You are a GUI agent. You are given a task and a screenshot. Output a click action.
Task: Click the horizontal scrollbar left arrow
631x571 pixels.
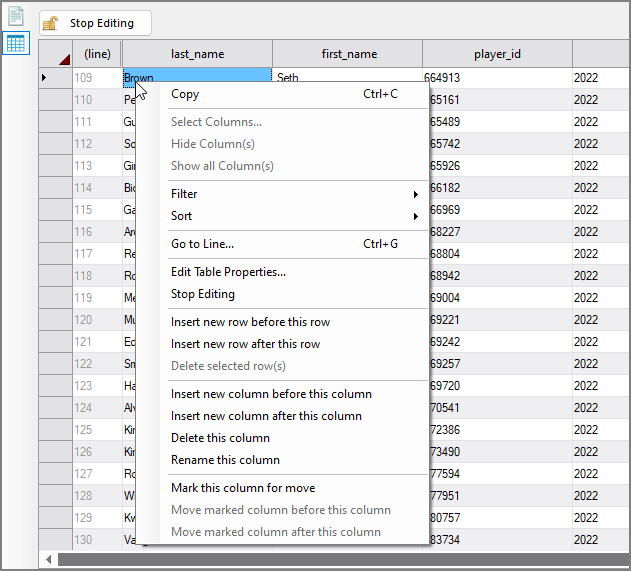(x=48, y=558)
